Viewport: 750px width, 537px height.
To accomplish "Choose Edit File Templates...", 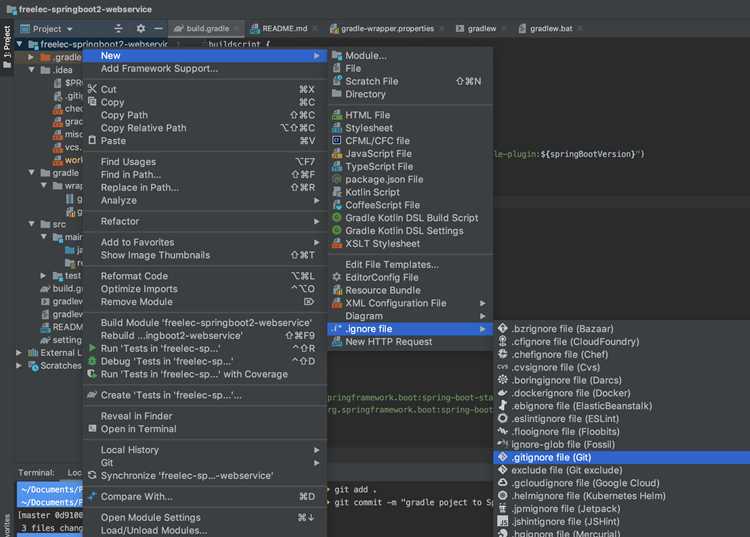I will pos(410,264).
